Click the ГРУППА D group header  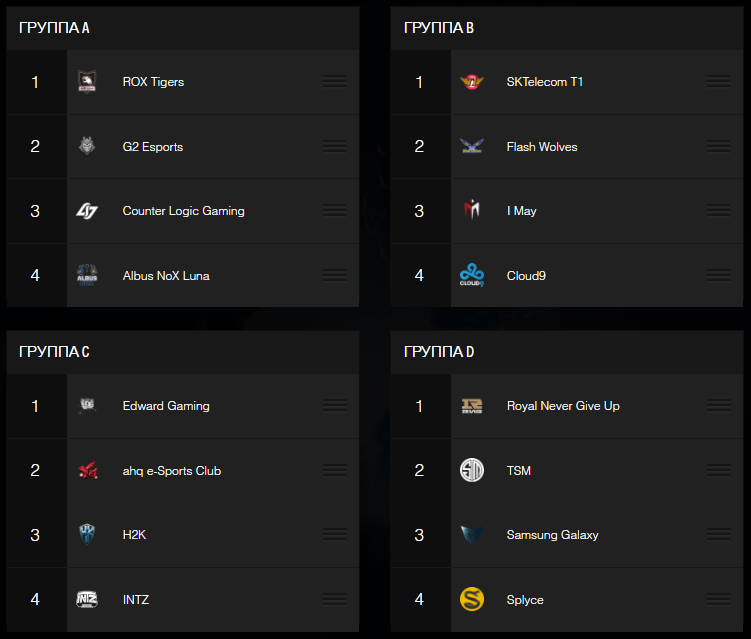coord(439,352)
